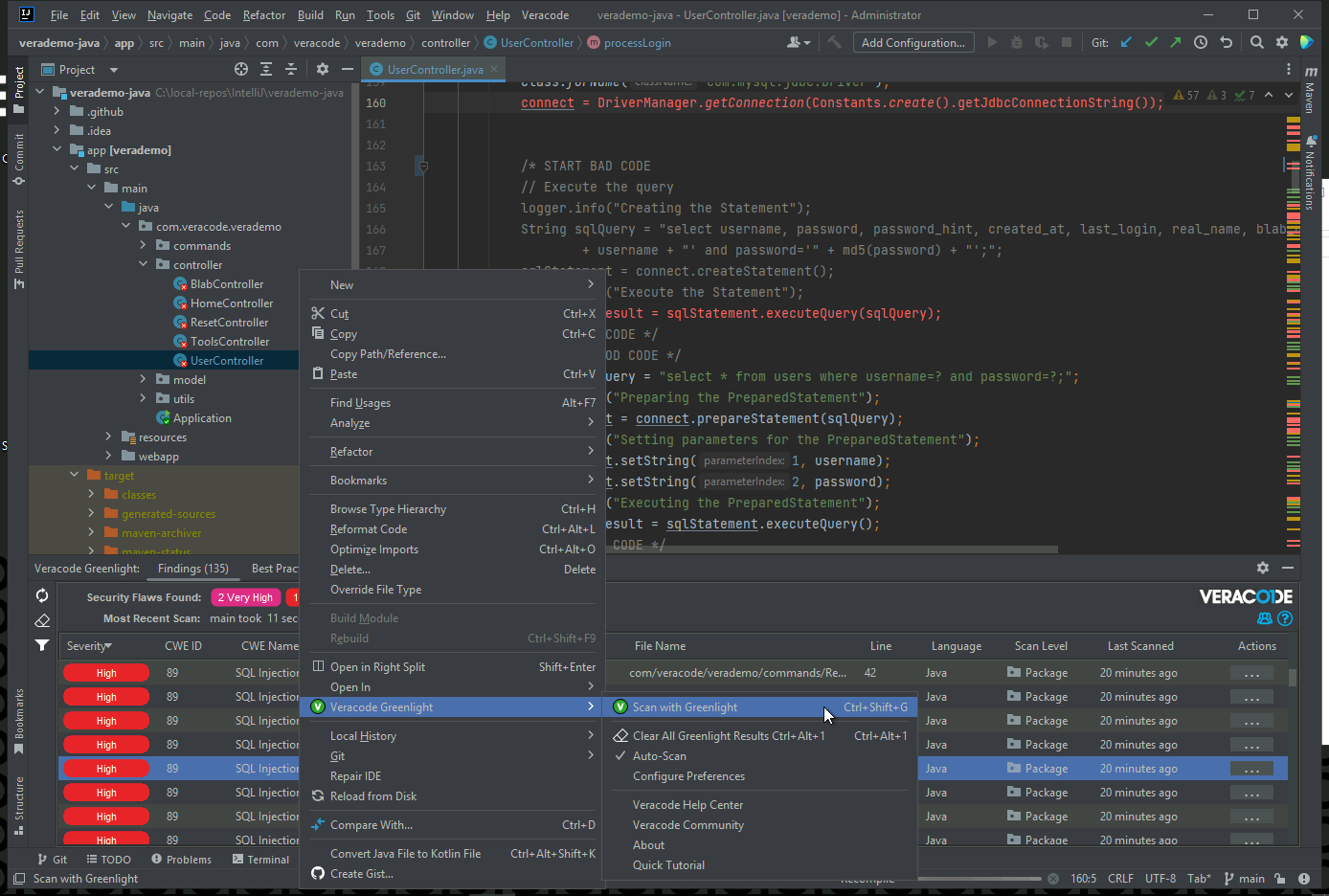1329x896 pixels.
Task: Click the rescan refresh icon in Greenlight panel
Action: pyautogui.click(x=42, y=595)
